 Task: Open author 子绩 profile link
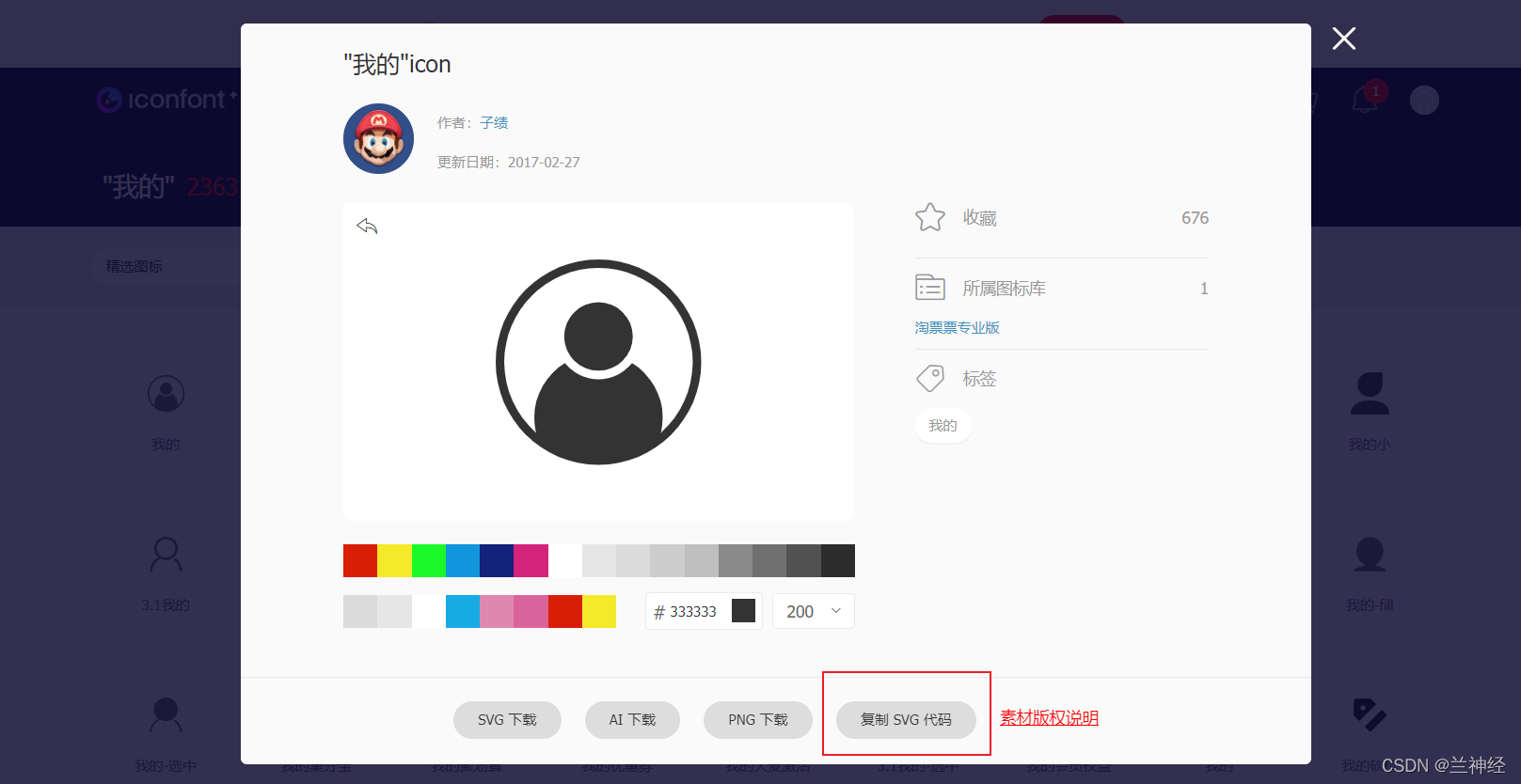click(494, 123)
